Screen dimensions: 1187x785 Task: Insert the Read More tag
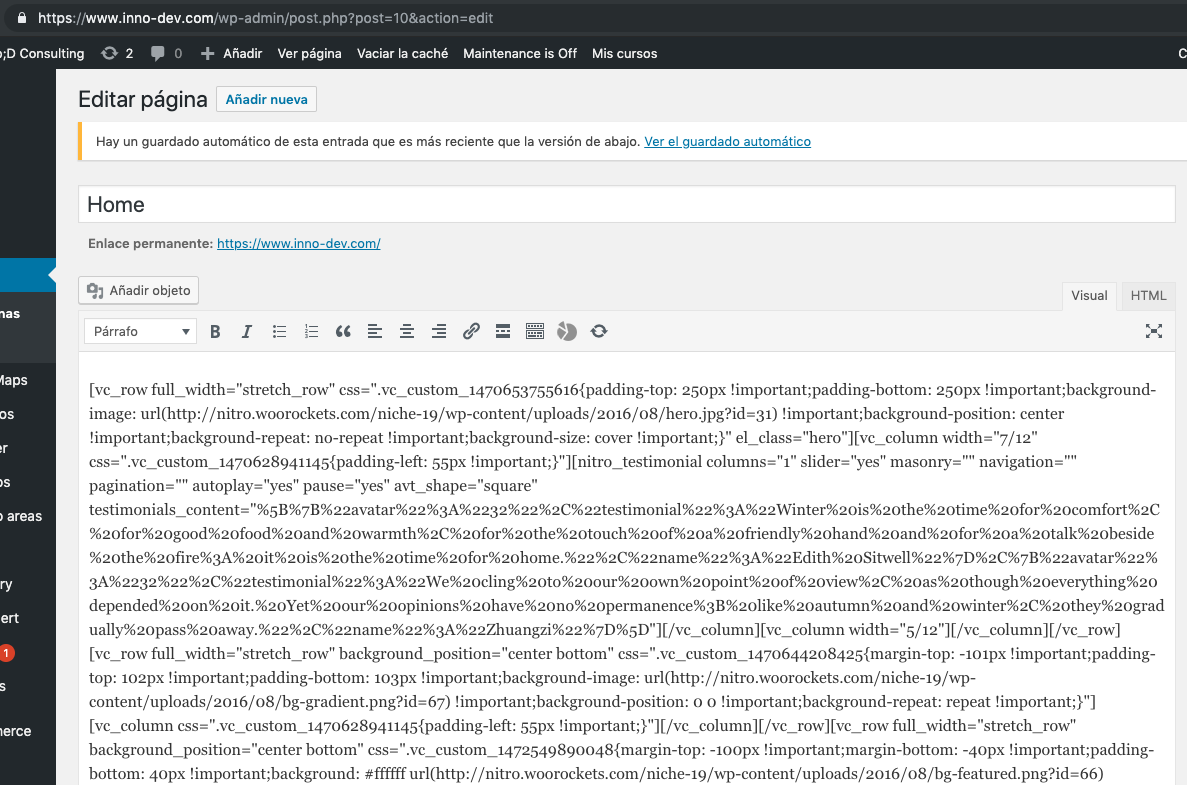[x=503, y=332]
